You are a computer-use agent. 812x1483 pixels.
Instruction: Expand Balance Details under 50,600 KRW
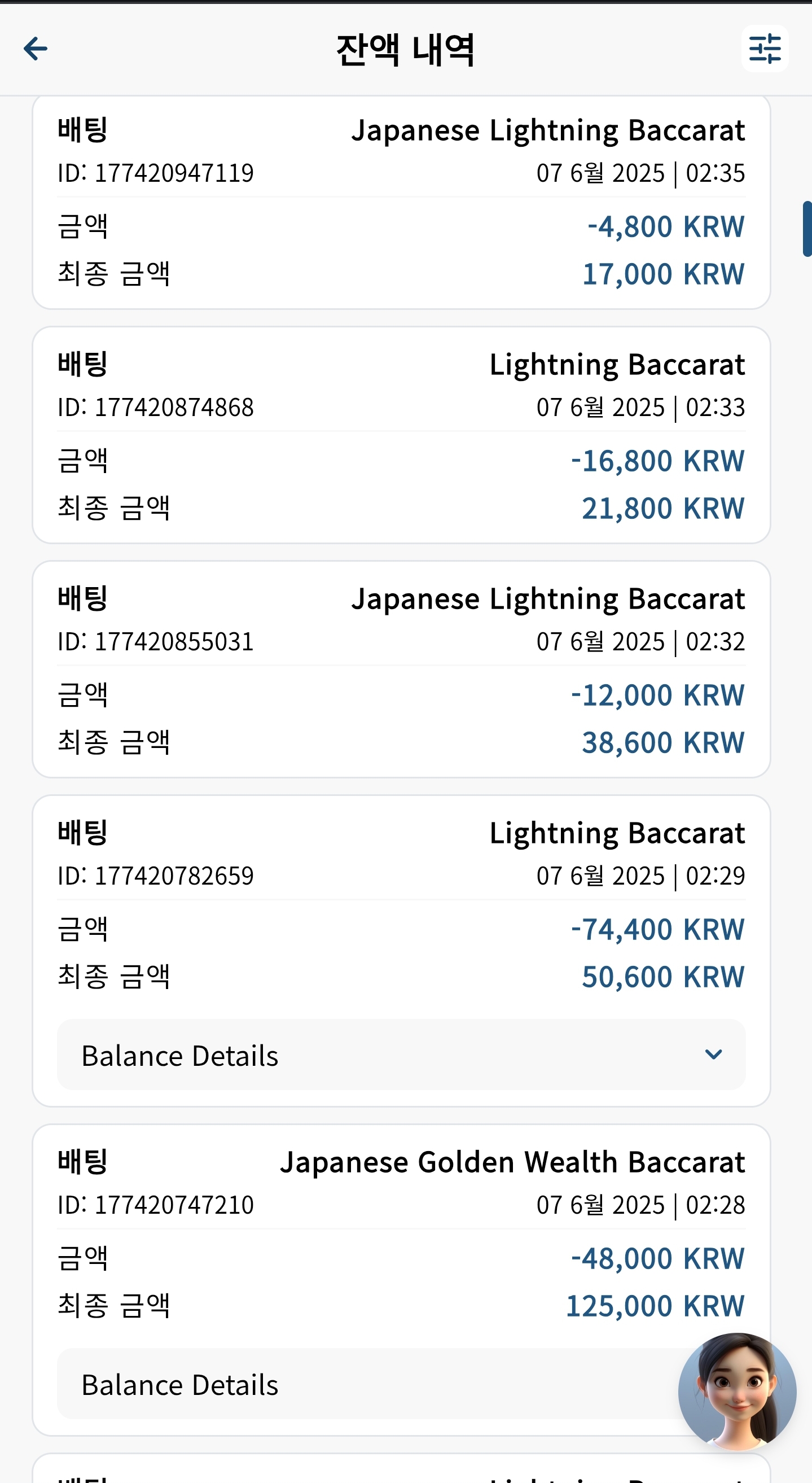pyautogui.click(x=401, y=1055)
